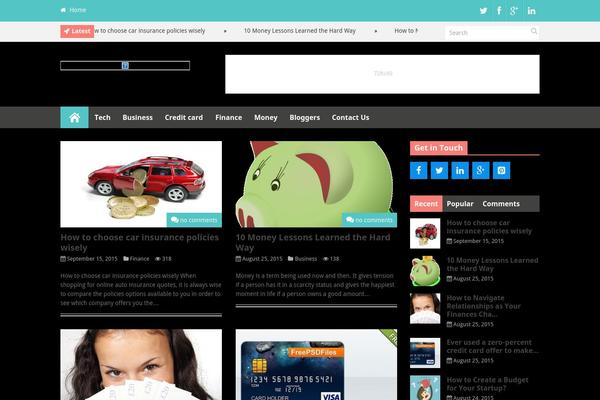600x400 pixels.
Task: Open the red car with coins post image
Action: [141, 184]
